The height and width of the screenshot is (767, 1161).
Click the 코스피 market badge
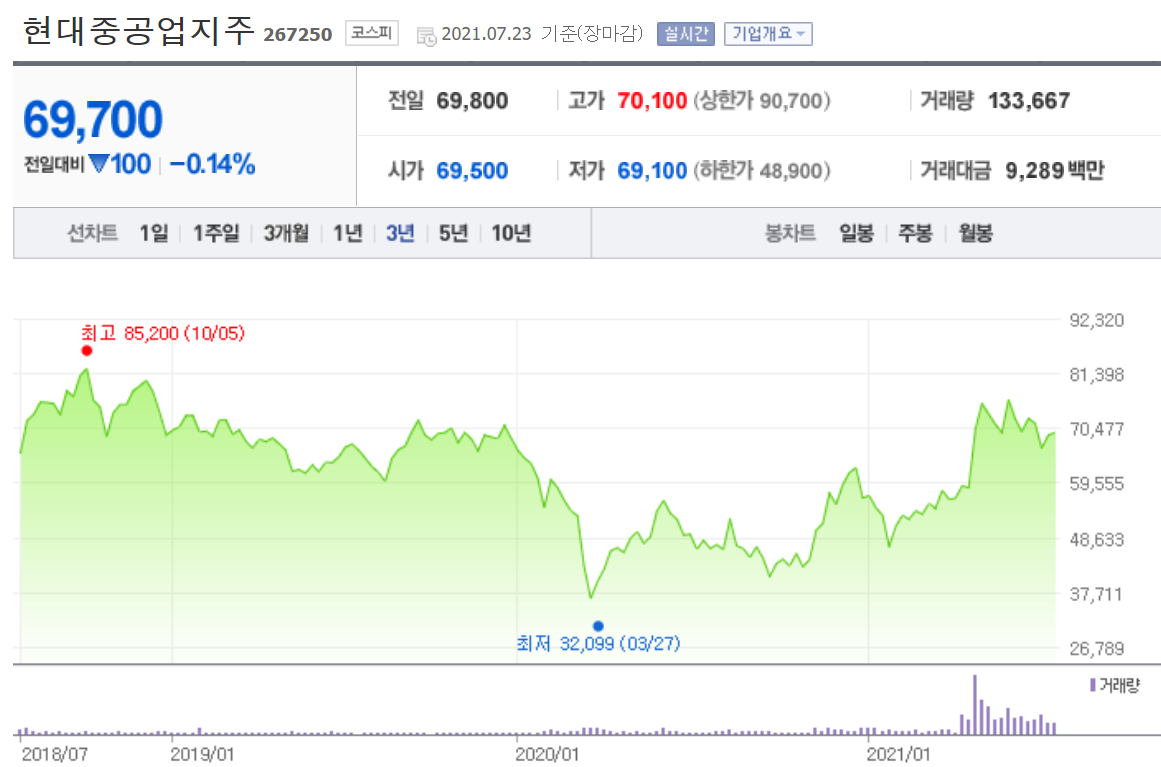372,33
